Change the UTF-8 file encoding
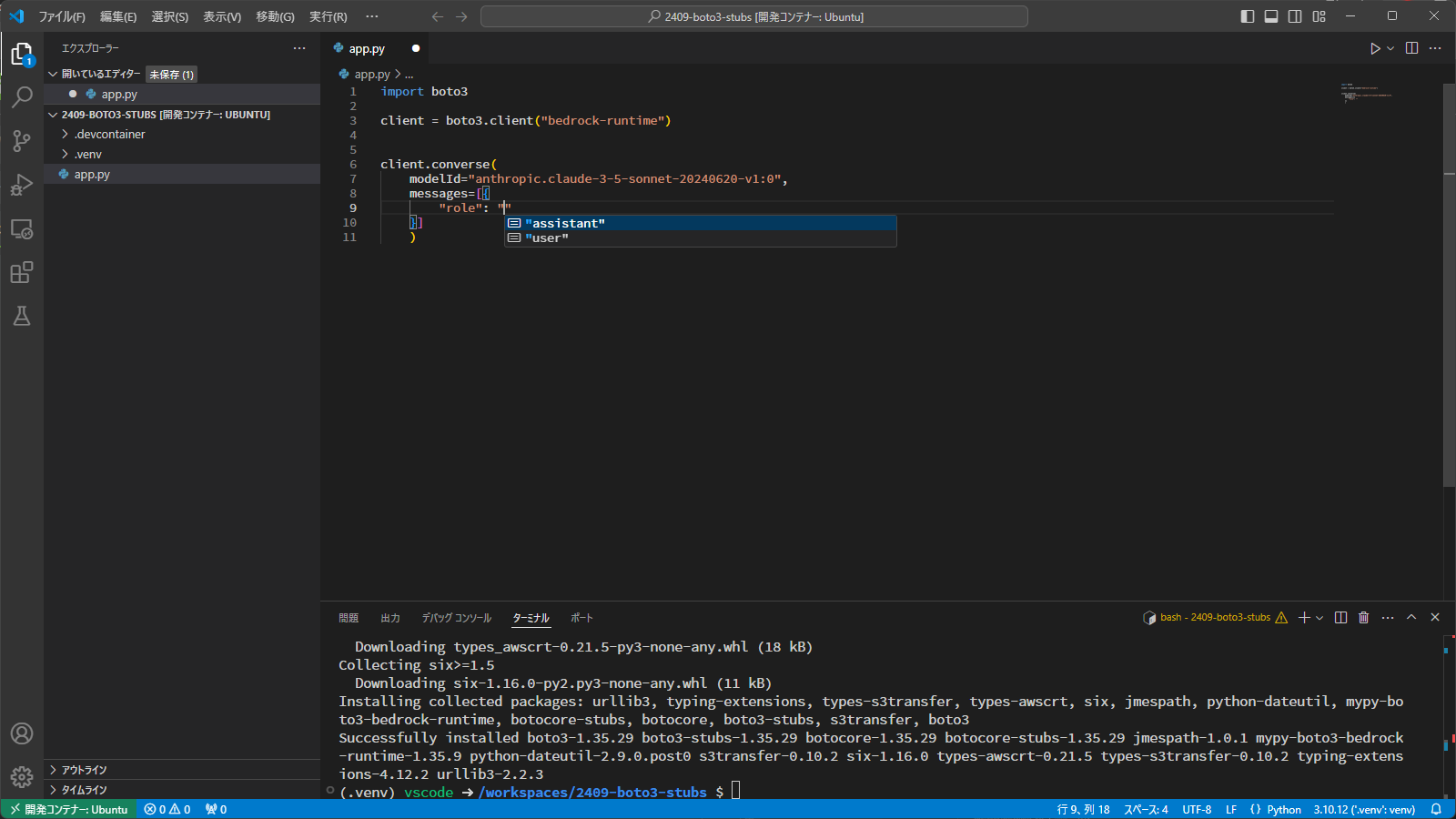1456x819 pixels. [1197, 809]
